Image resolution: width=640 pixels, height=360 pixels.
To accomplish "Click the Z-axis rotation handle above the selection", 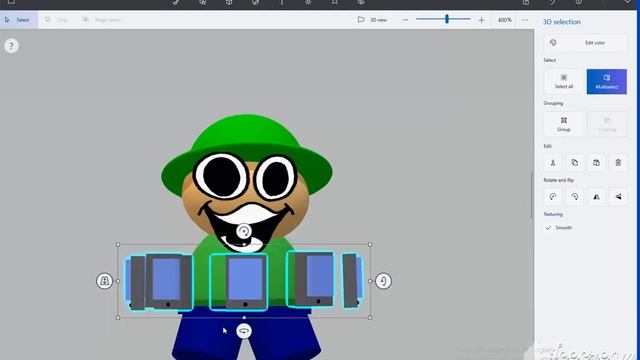I will click(x=244, y=231).
